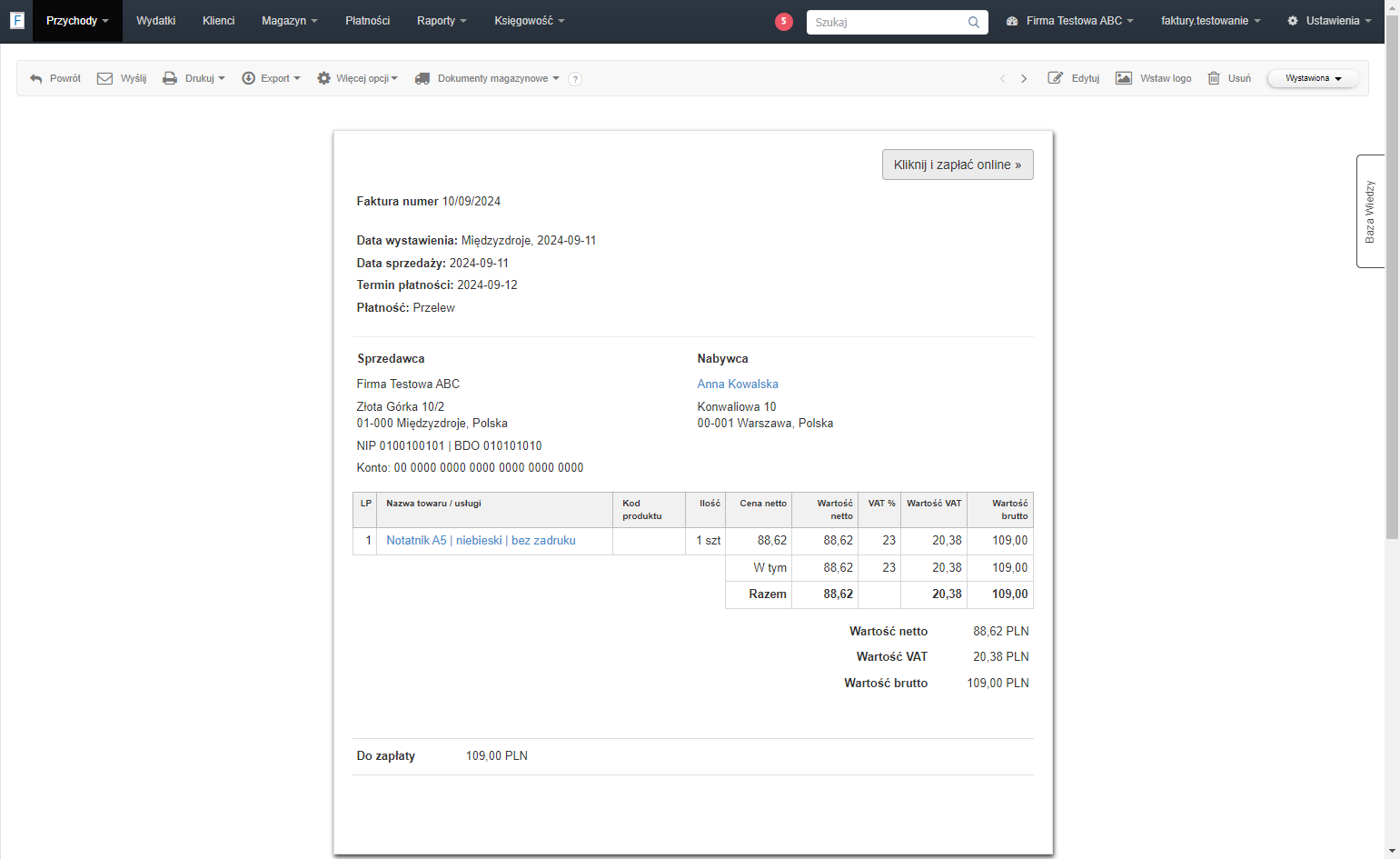Open the Księgowość dropdown menu
Viewport: 1400px width, 859px height.
(529, 21)
